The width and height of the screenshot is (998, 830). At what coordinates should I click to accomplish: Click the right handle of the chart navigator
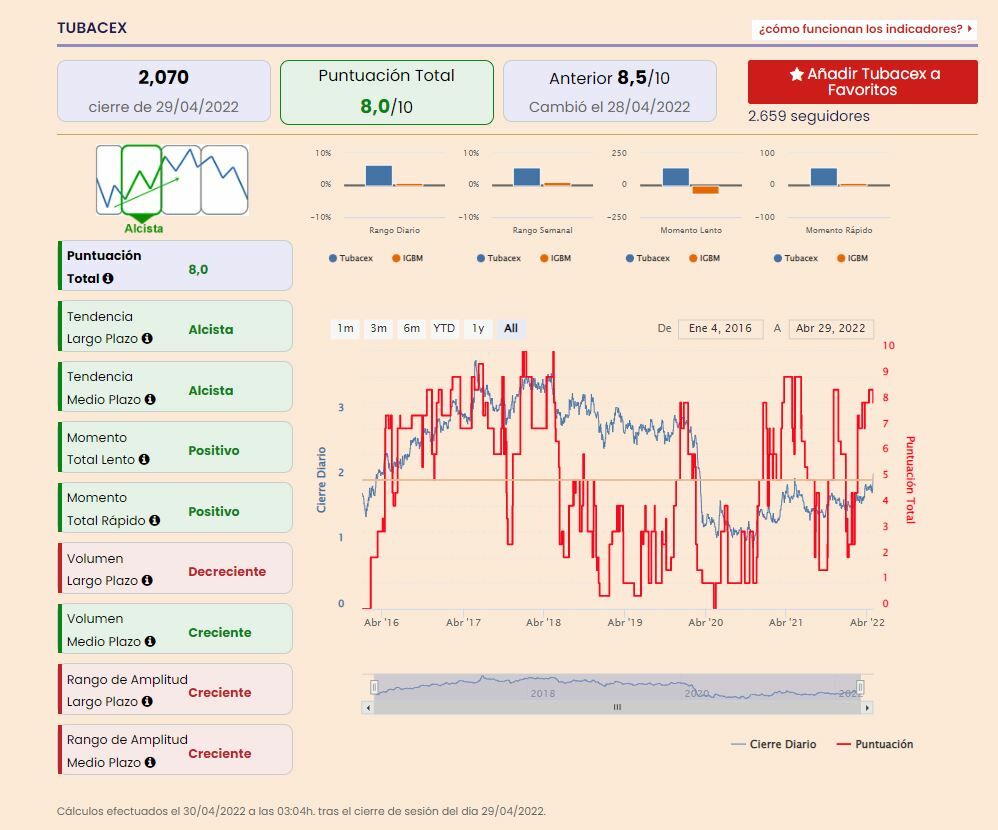coord(861,687)
